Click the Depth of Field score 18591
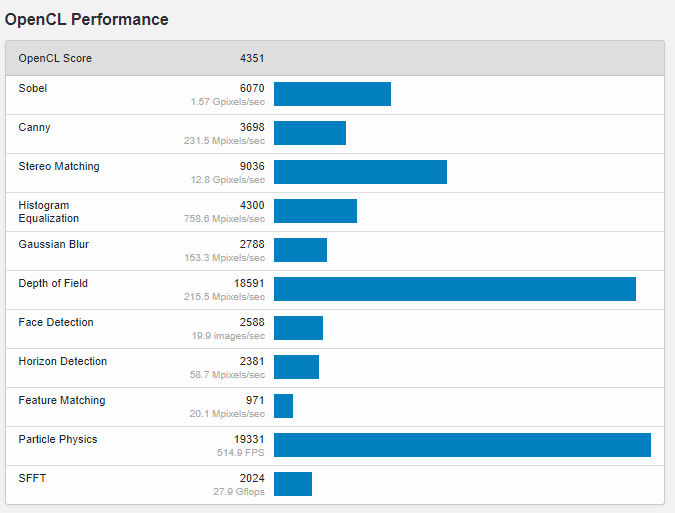Screen dimensions: 675x513 (x=249, y=283)
